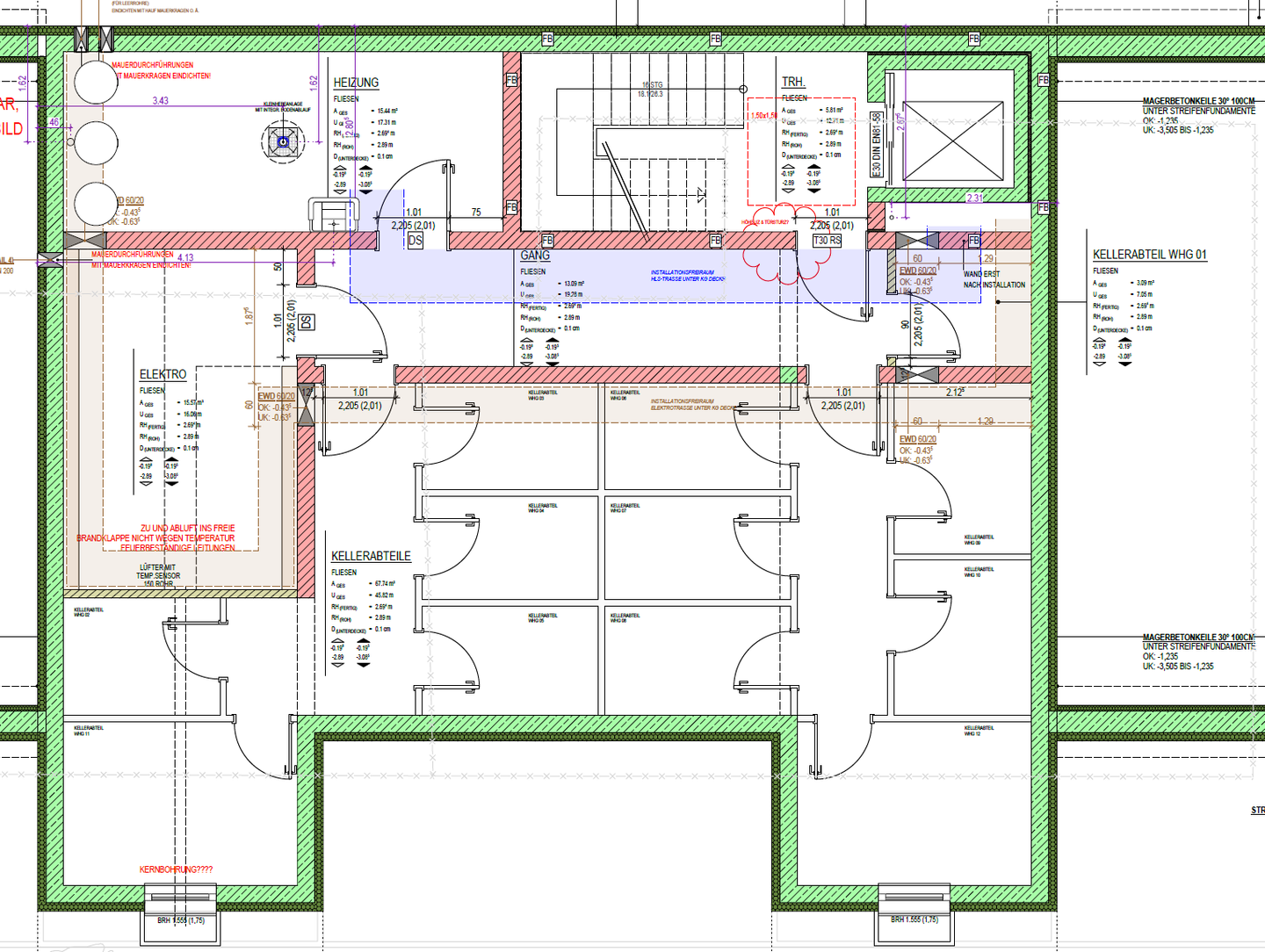This screenshot has width=1265, height=952.
Task: Click the floor drain symbol in Heizung room
Action: 283,141
